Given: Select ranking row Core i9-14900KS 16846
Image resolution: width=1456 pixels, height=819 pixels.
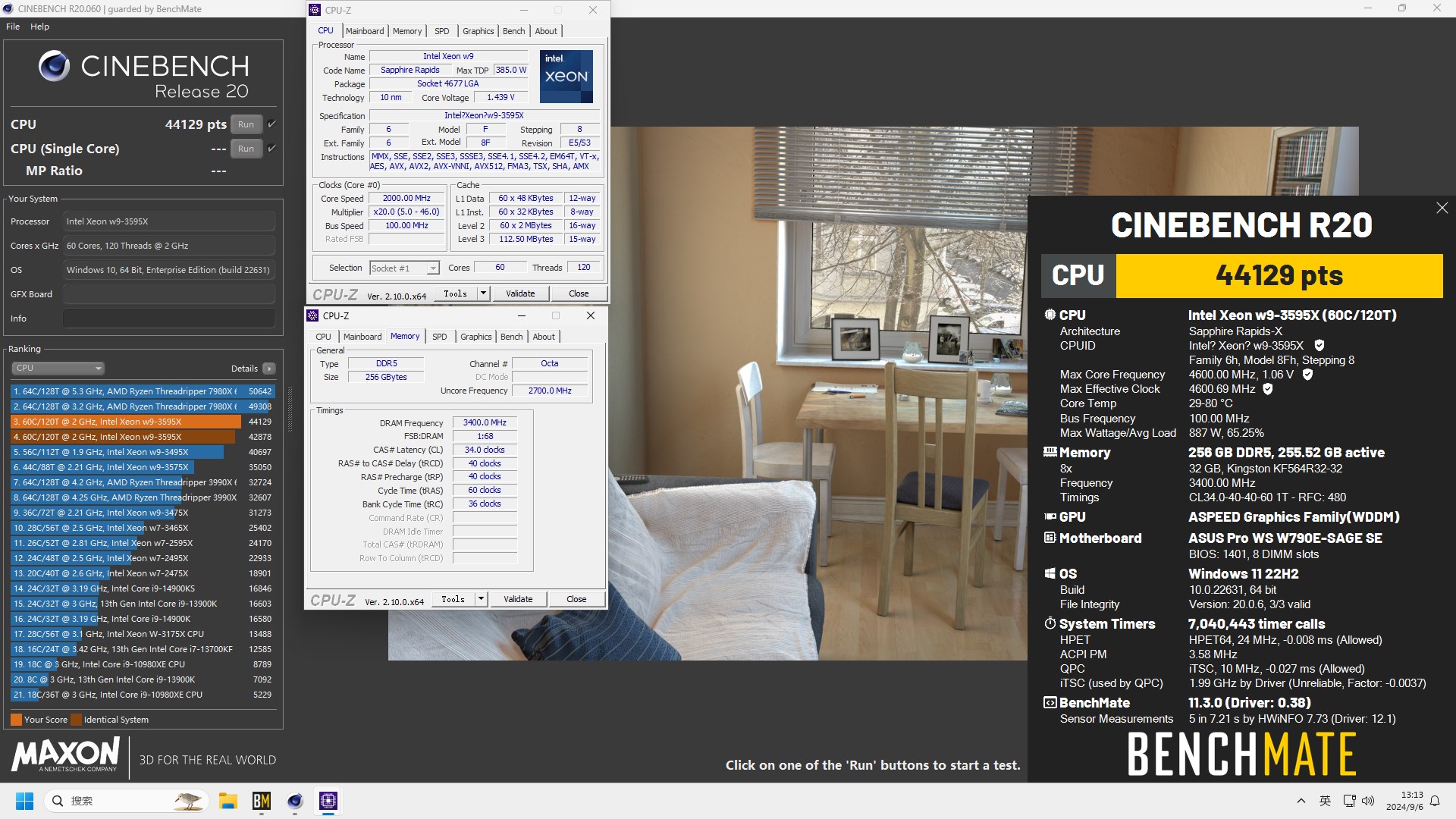Looking at the screenshot, I should (143, 588).
